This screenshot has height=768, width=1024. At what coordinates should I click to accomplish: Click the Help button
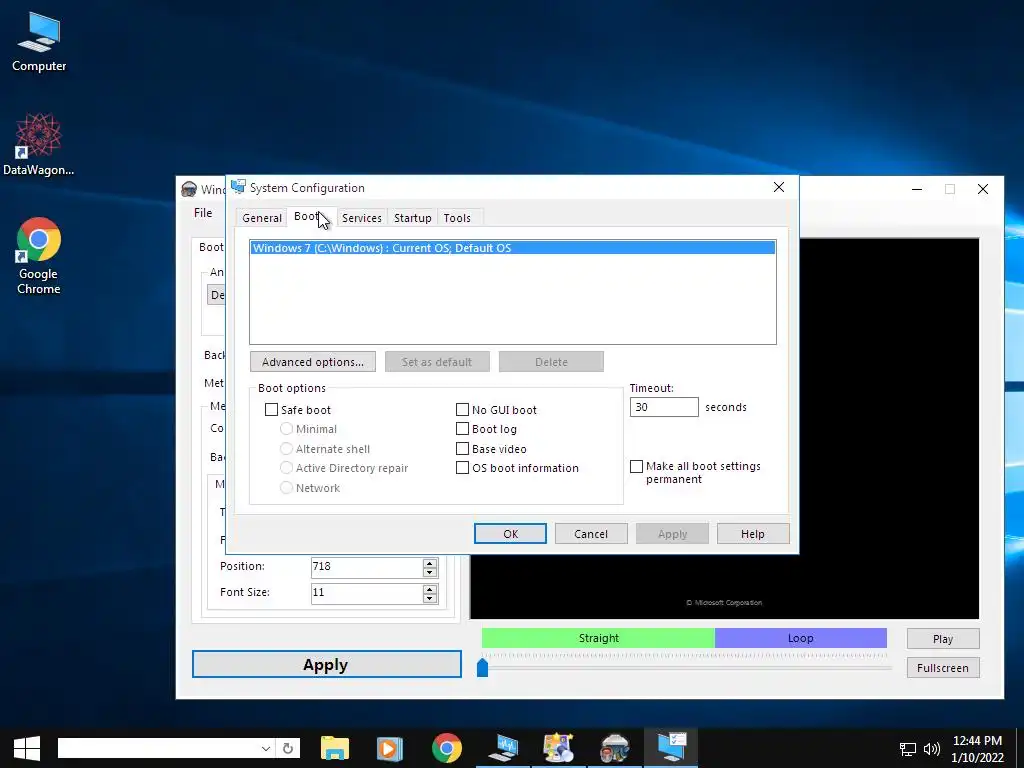(x=753, y=534)
